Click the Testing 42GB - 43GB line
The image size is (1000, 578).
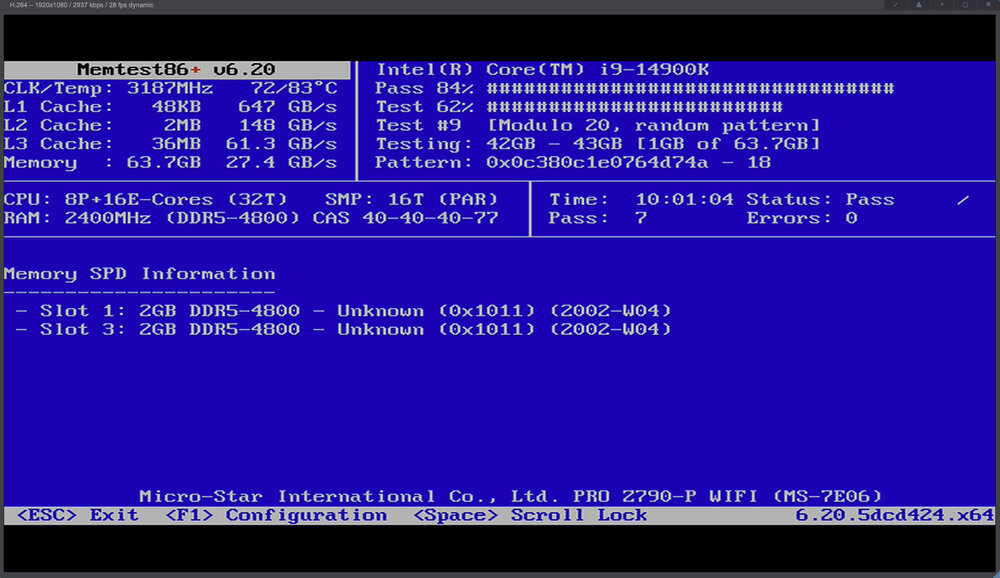pos(598,144)
